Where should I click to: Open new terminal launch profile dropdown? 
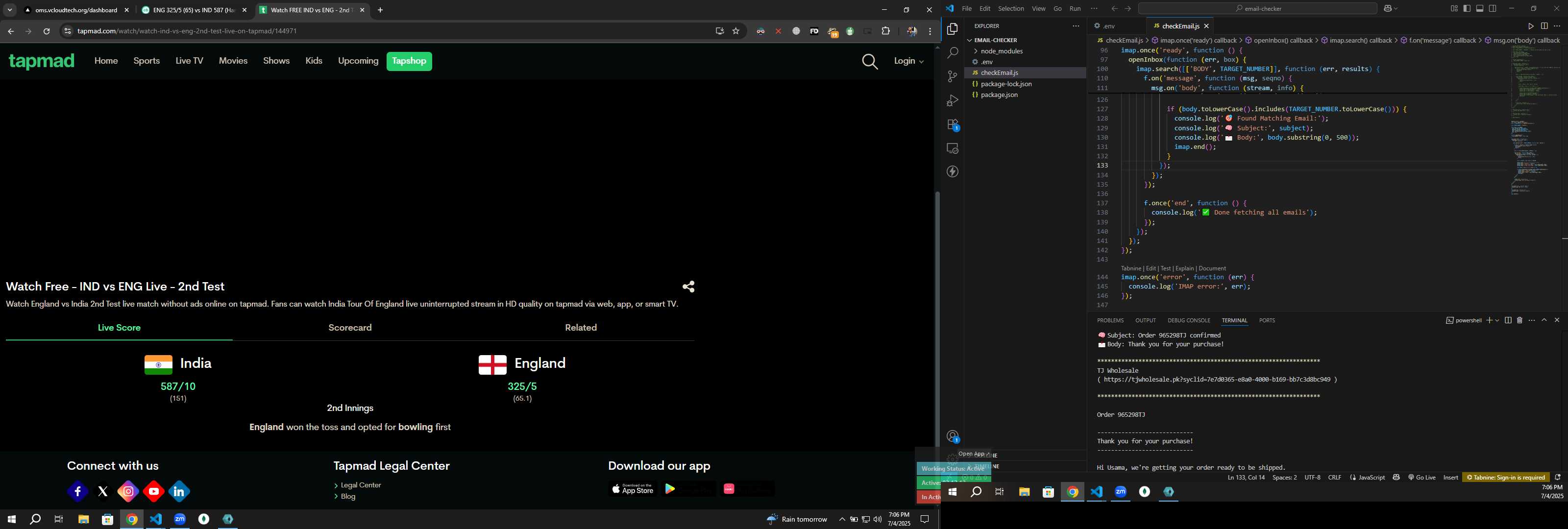tap(1497, 320)
